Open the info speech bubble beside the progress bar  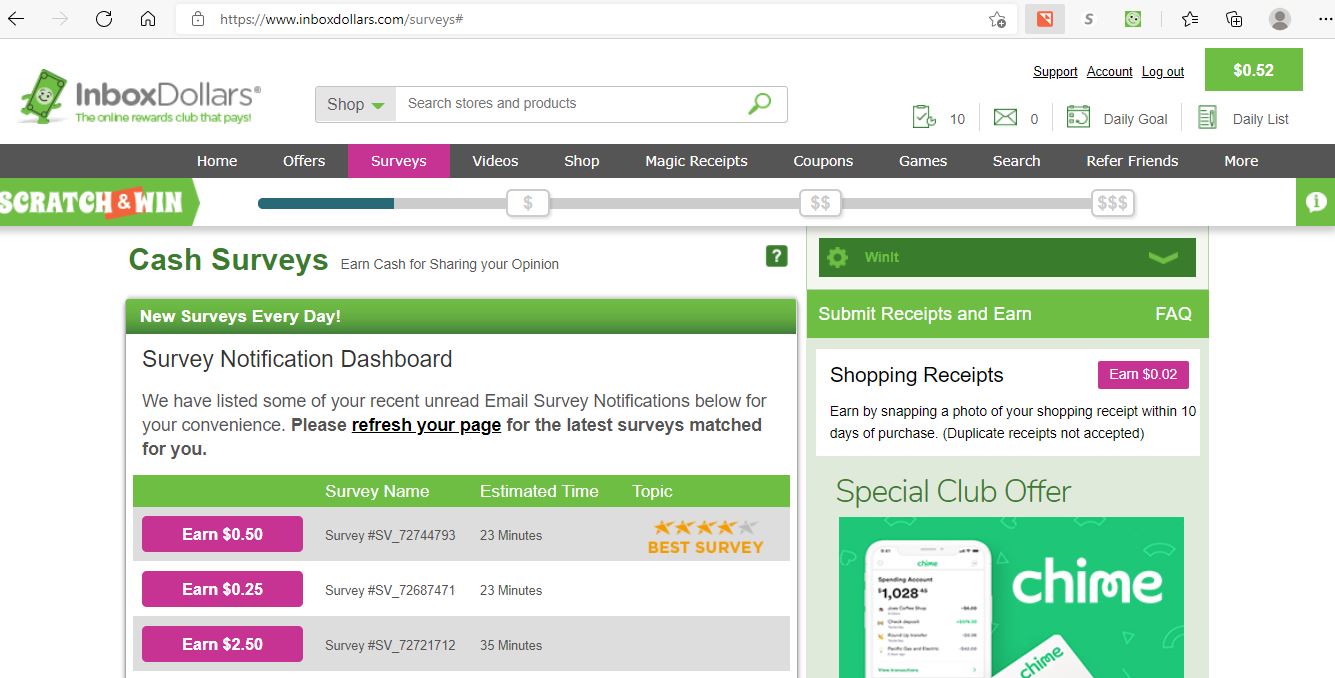[1316, 201]
